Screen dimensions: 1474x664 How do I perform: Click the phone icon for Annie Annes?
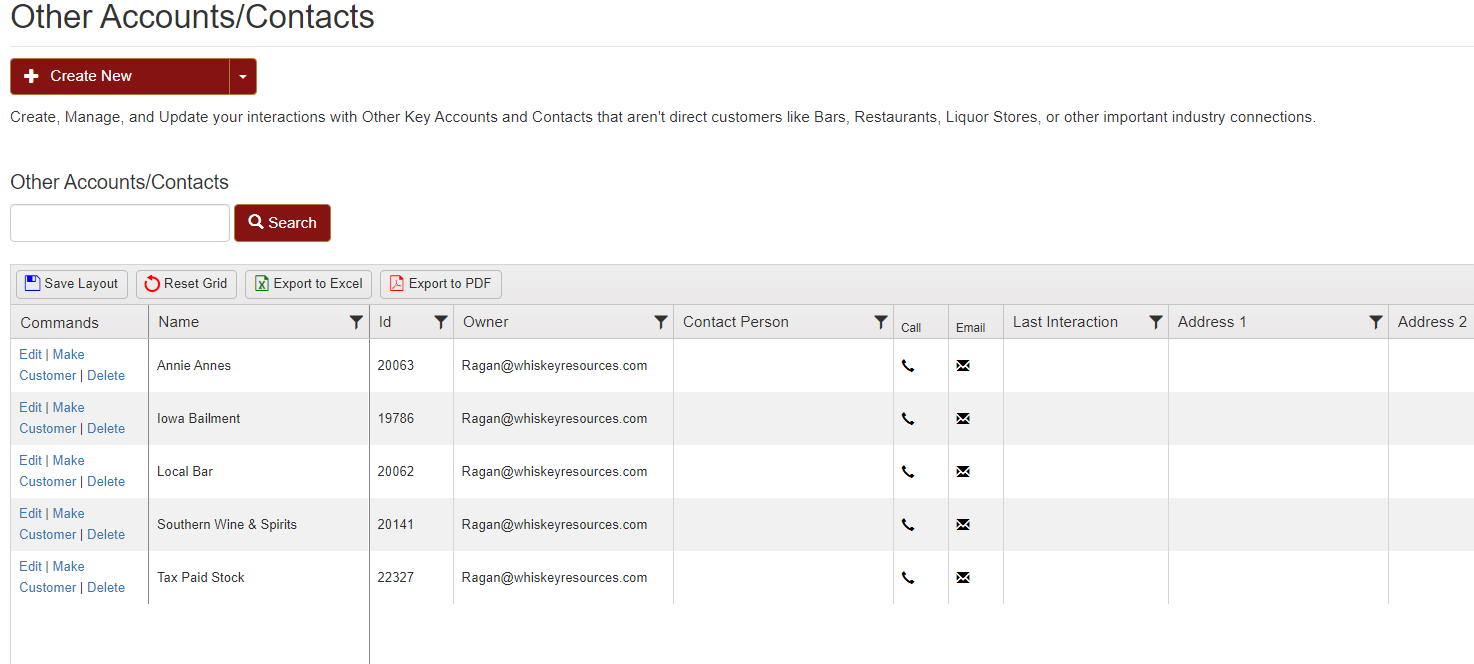(x=908, y=366)
